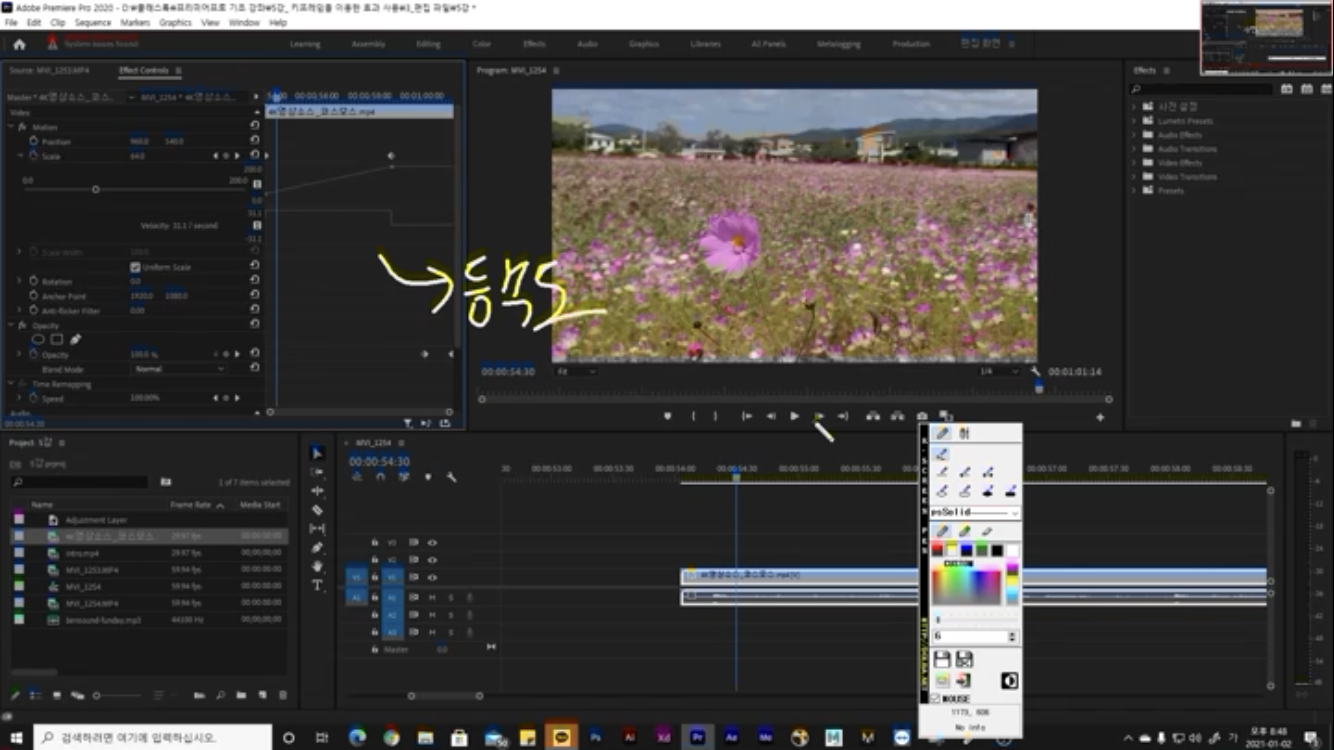Image resolution: width=1334 pixels, height=750 pixels.
Task: Select the Razor tool
Action: coord(317,510)
